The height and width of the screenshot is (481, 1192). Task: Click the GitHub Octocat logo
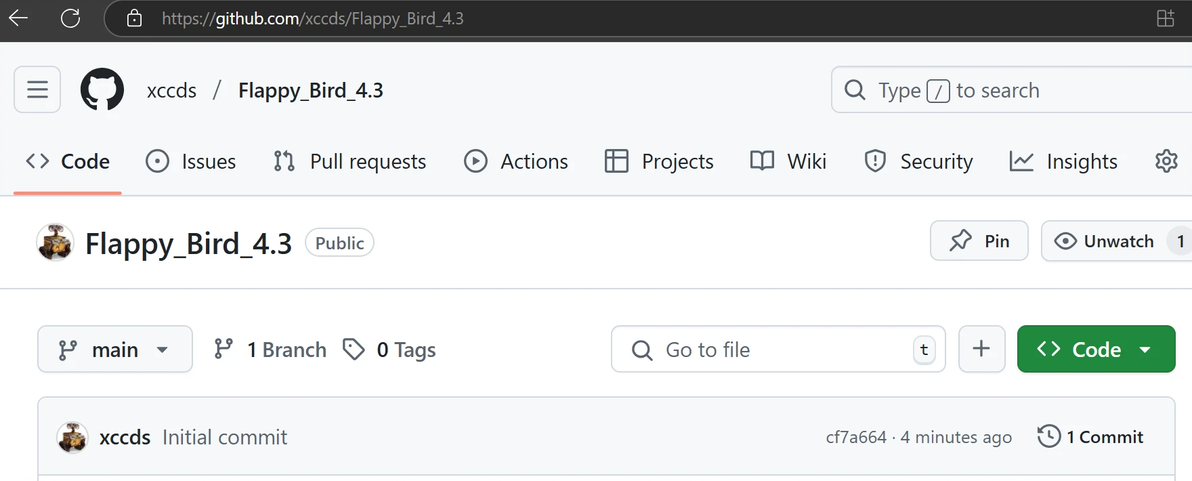(x=102, y=90)
